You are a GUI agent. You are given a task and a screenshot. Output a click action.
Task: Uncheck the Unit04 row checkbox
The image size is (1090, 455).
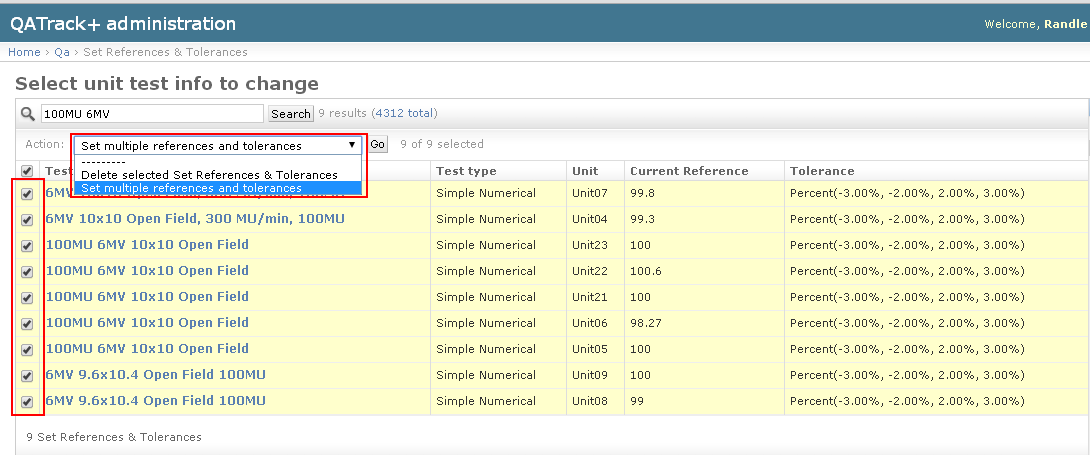[x=27, y=220]
